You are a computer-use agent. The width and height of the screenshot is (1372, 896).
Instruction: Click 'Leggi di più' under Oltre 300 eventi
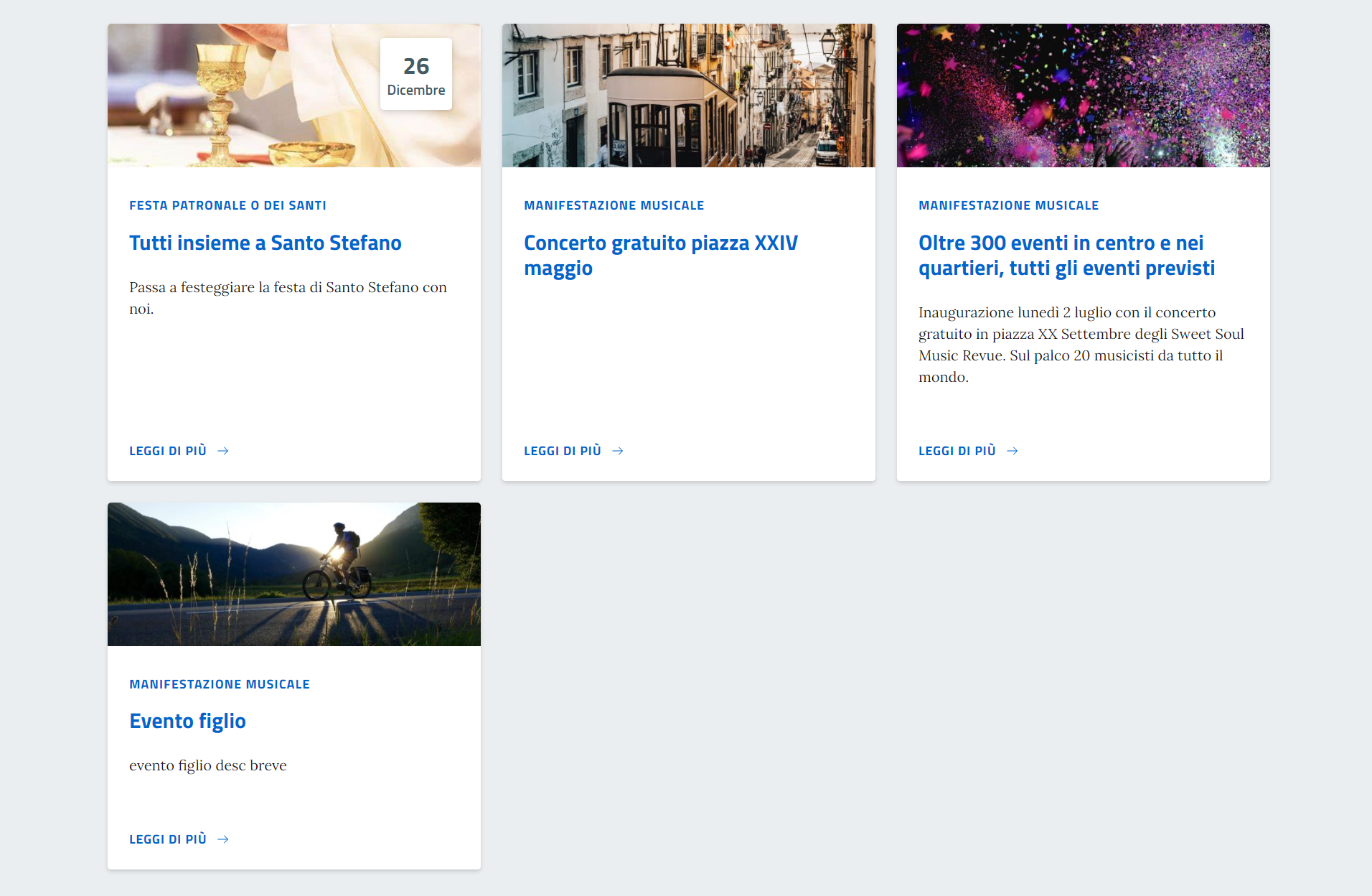click(957, 451)
